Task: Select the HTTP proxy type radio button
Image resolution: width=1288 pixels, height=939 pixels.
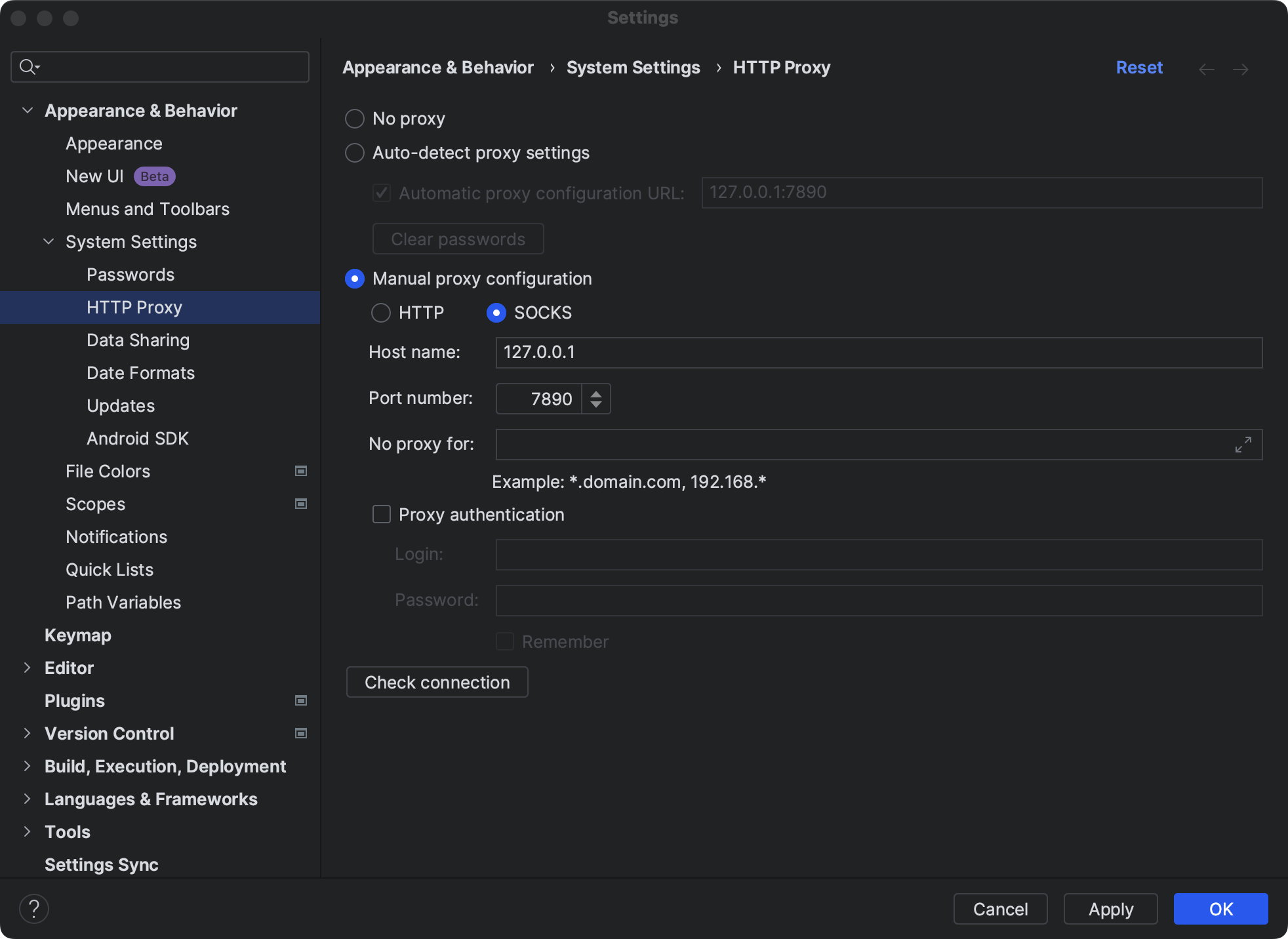Action: coord(381,313)
